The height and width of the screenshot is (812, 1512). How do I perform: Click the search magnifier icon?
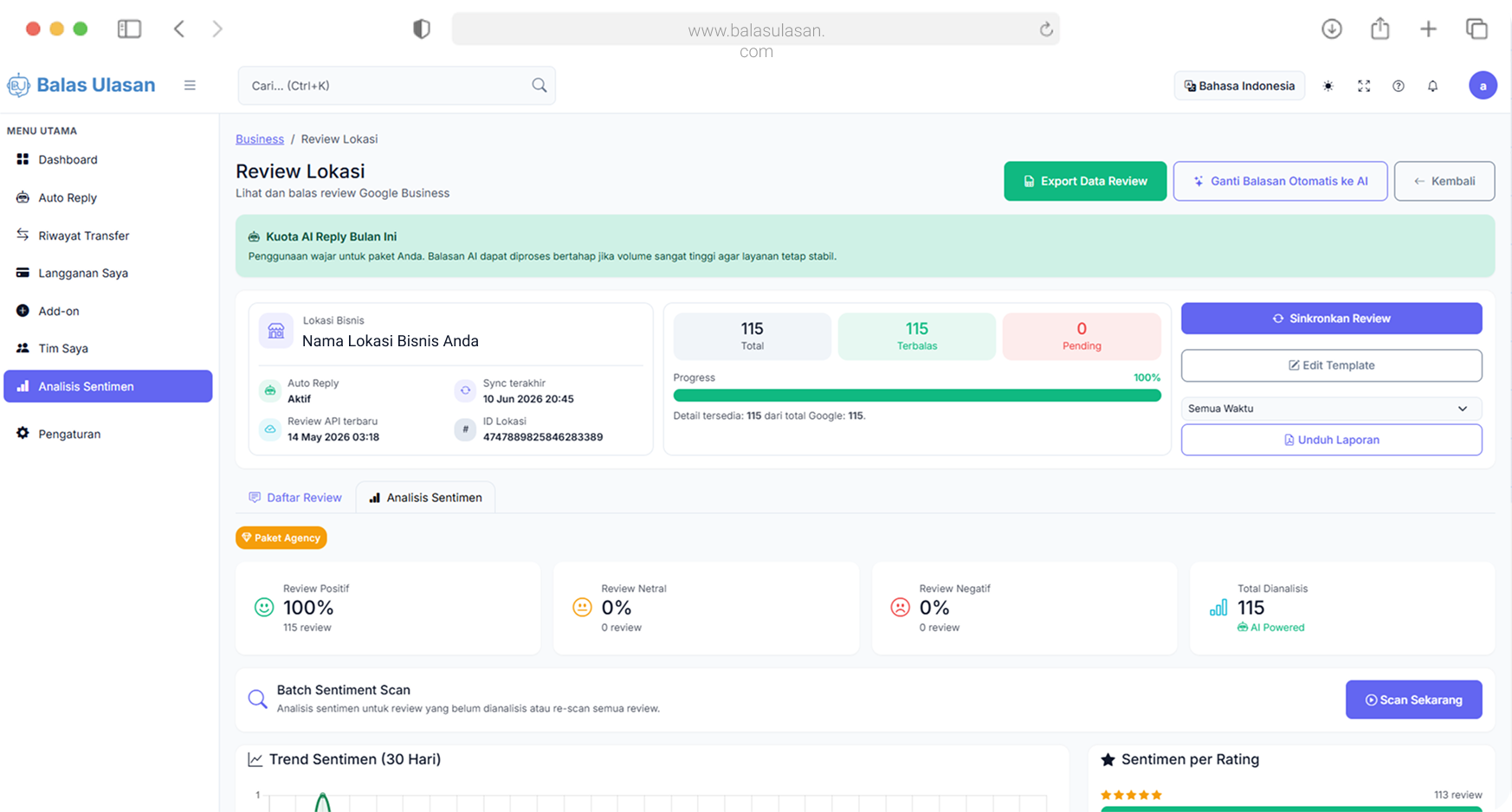coord(539,85)
